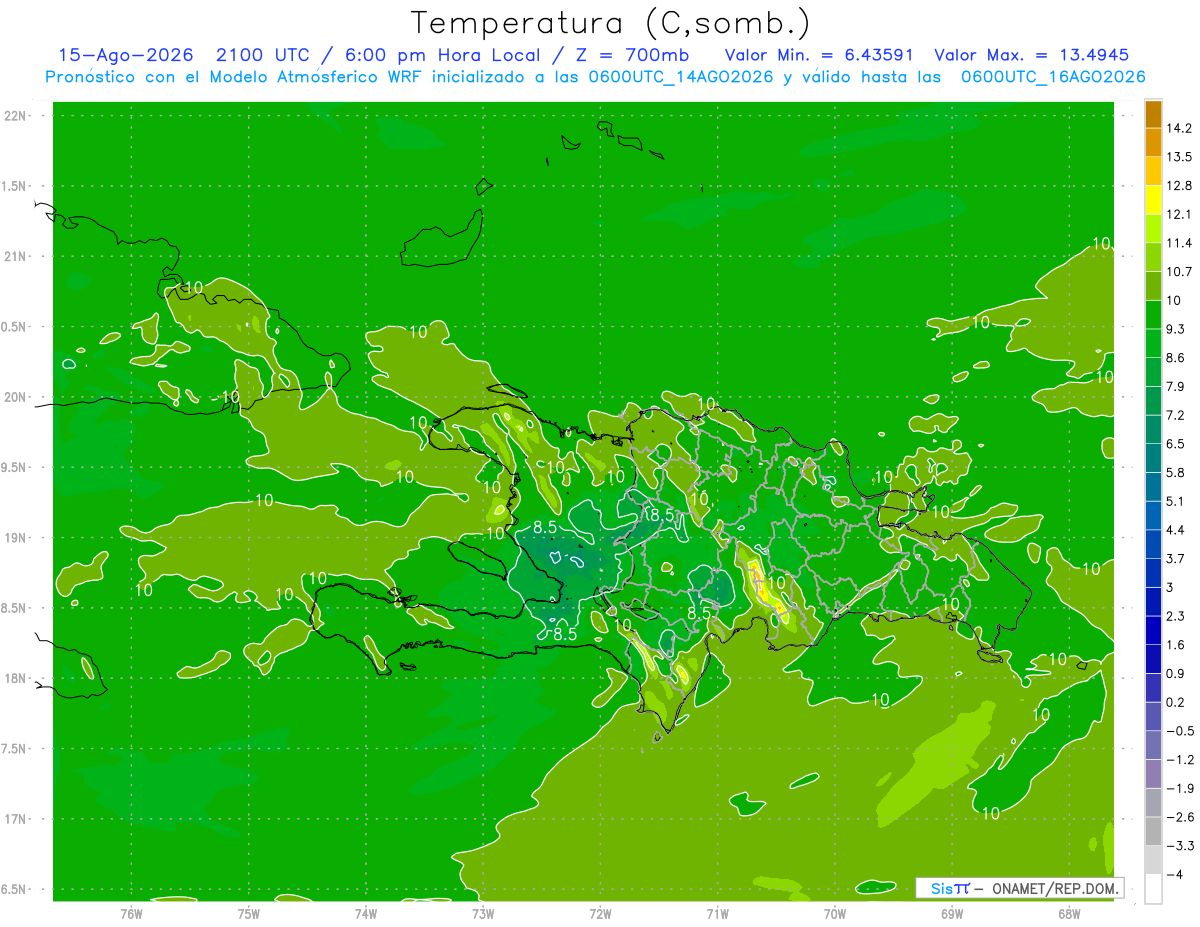Click the legend value 6.5

coord(1177,444)
